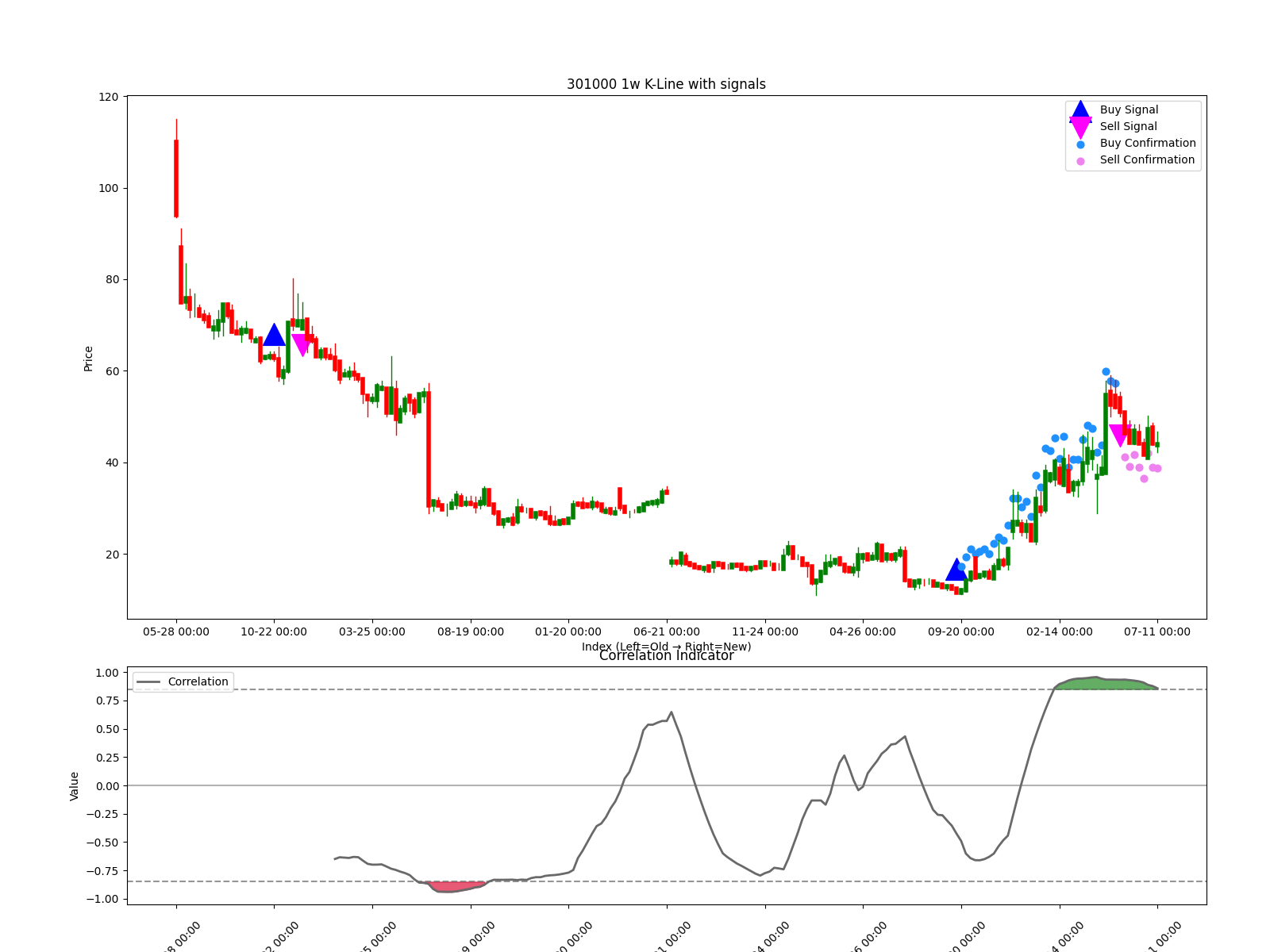Click the latest magenta sell triangle marker
This screenshot has height=952, width=1270.
coord(1120,435)
